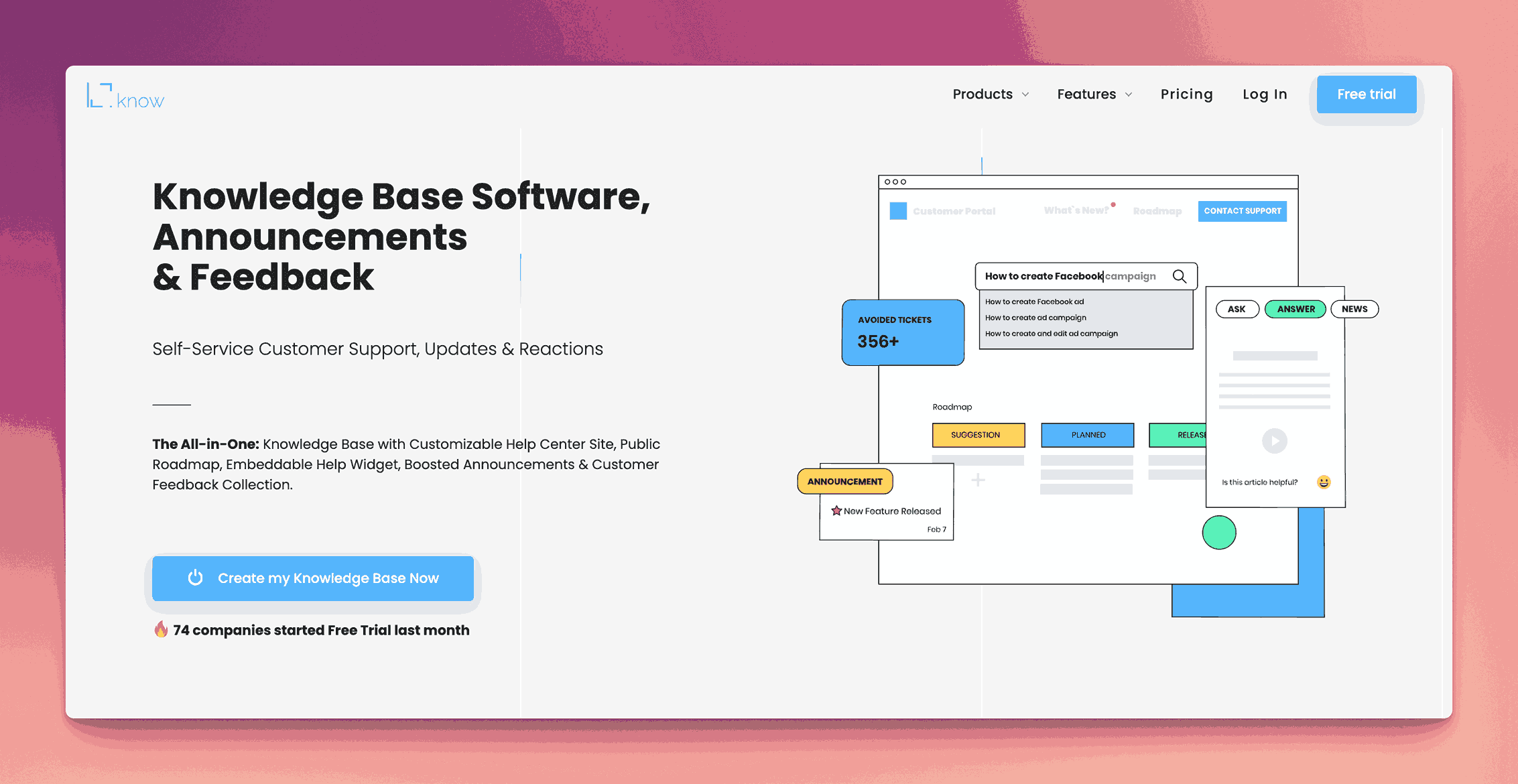Click the PLANNED roadmap label

[x=1088, y=435]
